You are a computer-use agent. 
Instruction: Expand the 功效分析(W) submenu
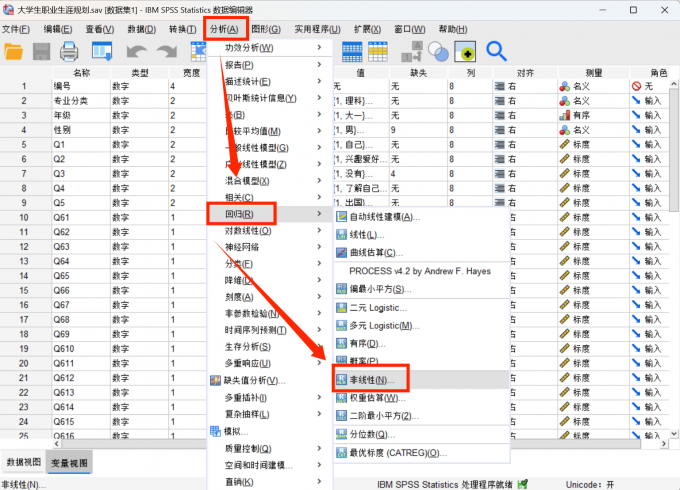[x=319, y=47]
